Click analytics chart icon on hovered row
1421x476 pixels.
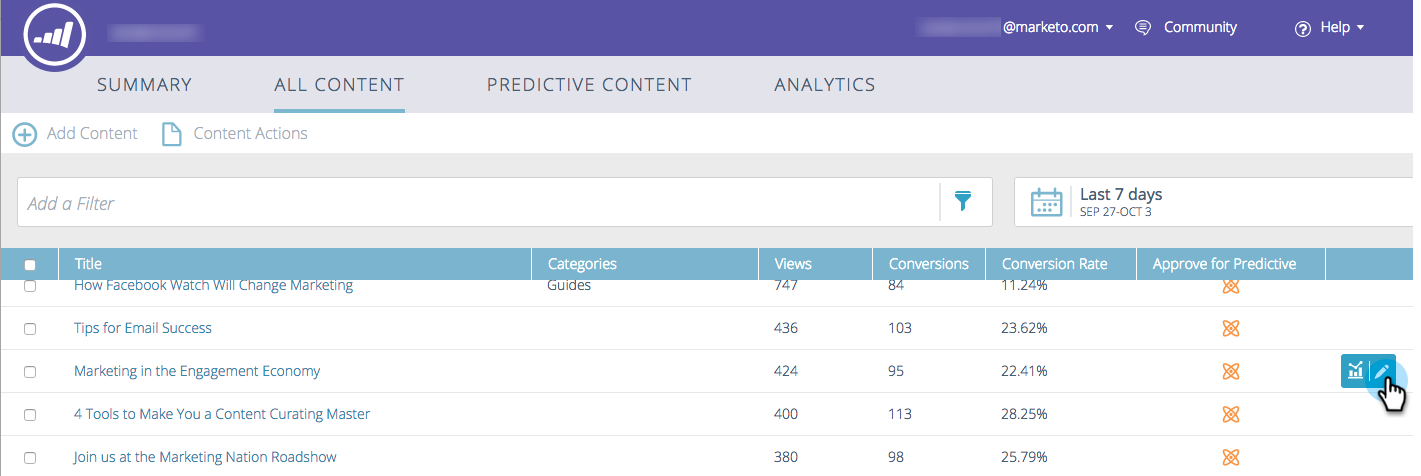pos(1355,371)
